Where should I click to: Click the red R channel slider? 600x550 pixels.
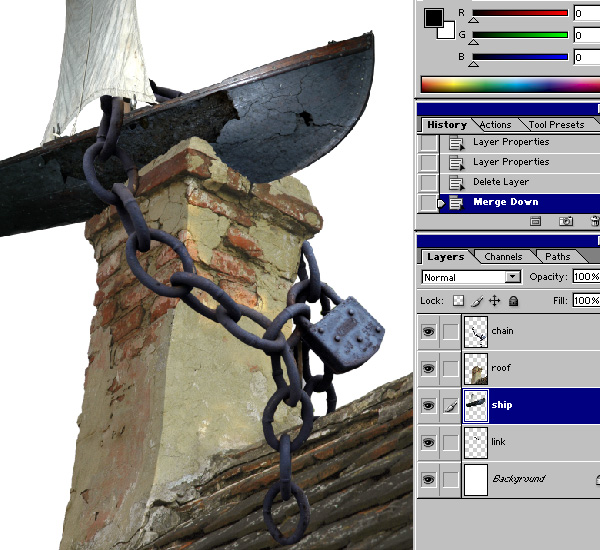click(520, 13)
